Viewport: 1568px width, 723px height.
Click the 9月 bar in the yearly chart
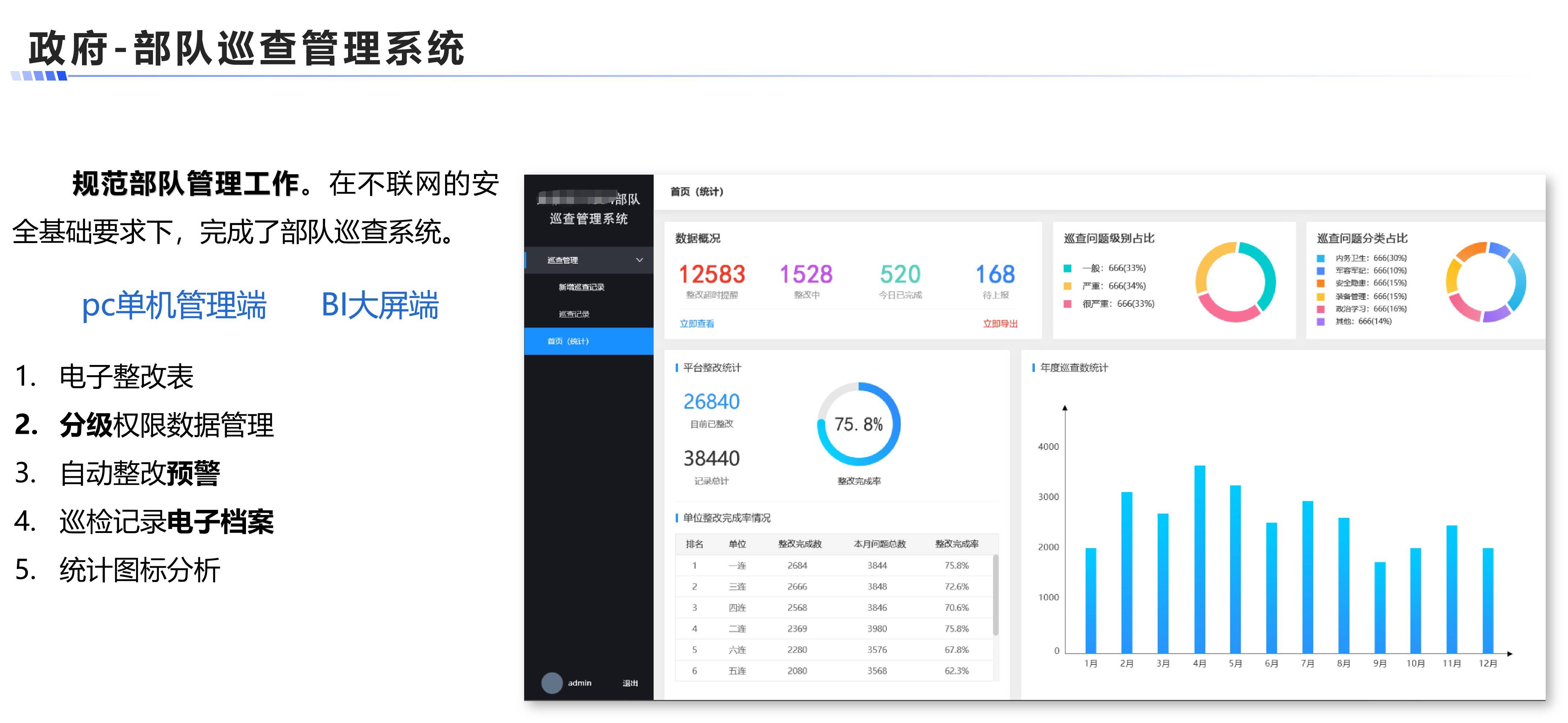tap(1379, 608)
